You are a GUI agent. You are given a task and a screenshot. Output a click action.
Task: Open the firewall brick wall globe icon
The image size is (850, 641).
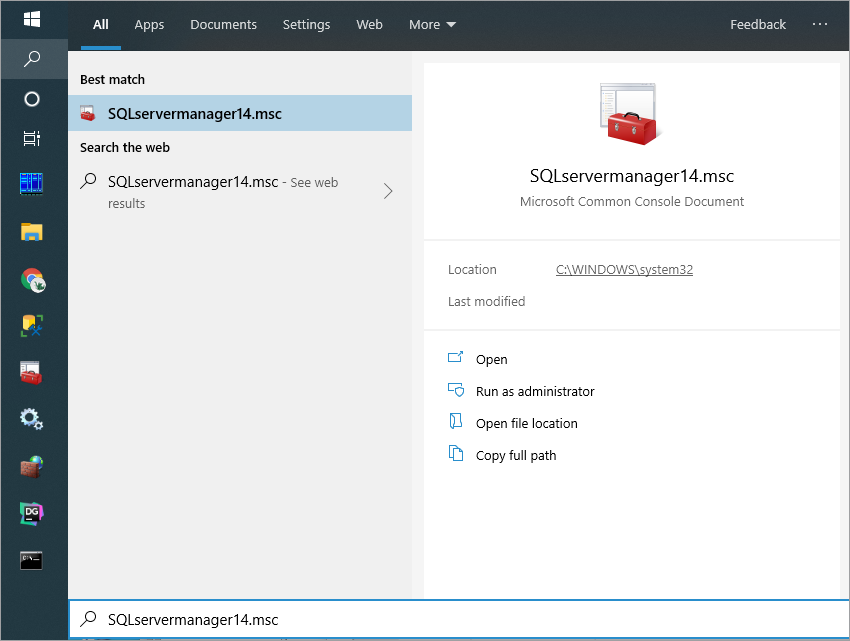[32, 466]
